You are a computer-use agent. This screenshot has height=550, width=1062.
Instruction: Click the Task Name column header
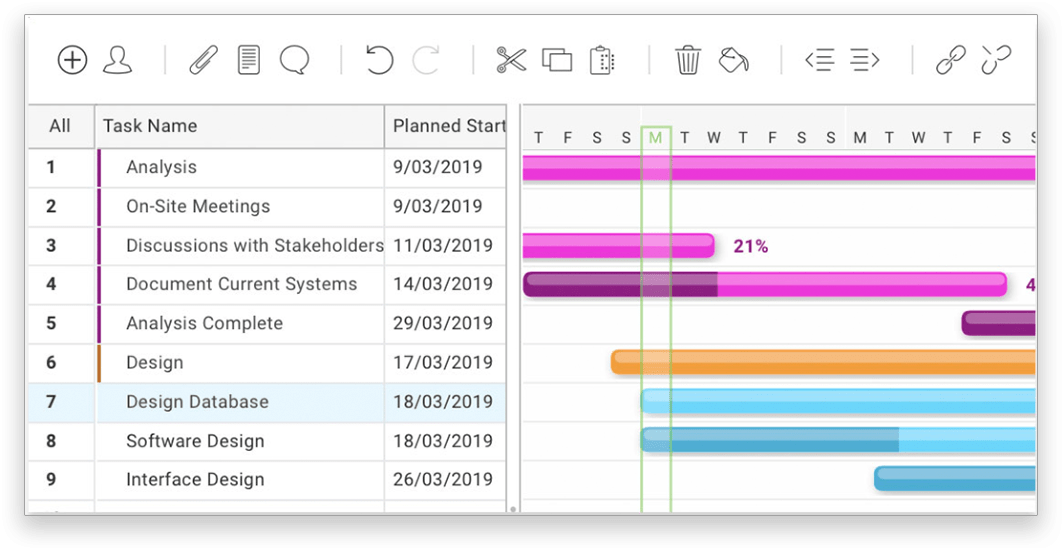pyautogui.click(x=150, y=126)
